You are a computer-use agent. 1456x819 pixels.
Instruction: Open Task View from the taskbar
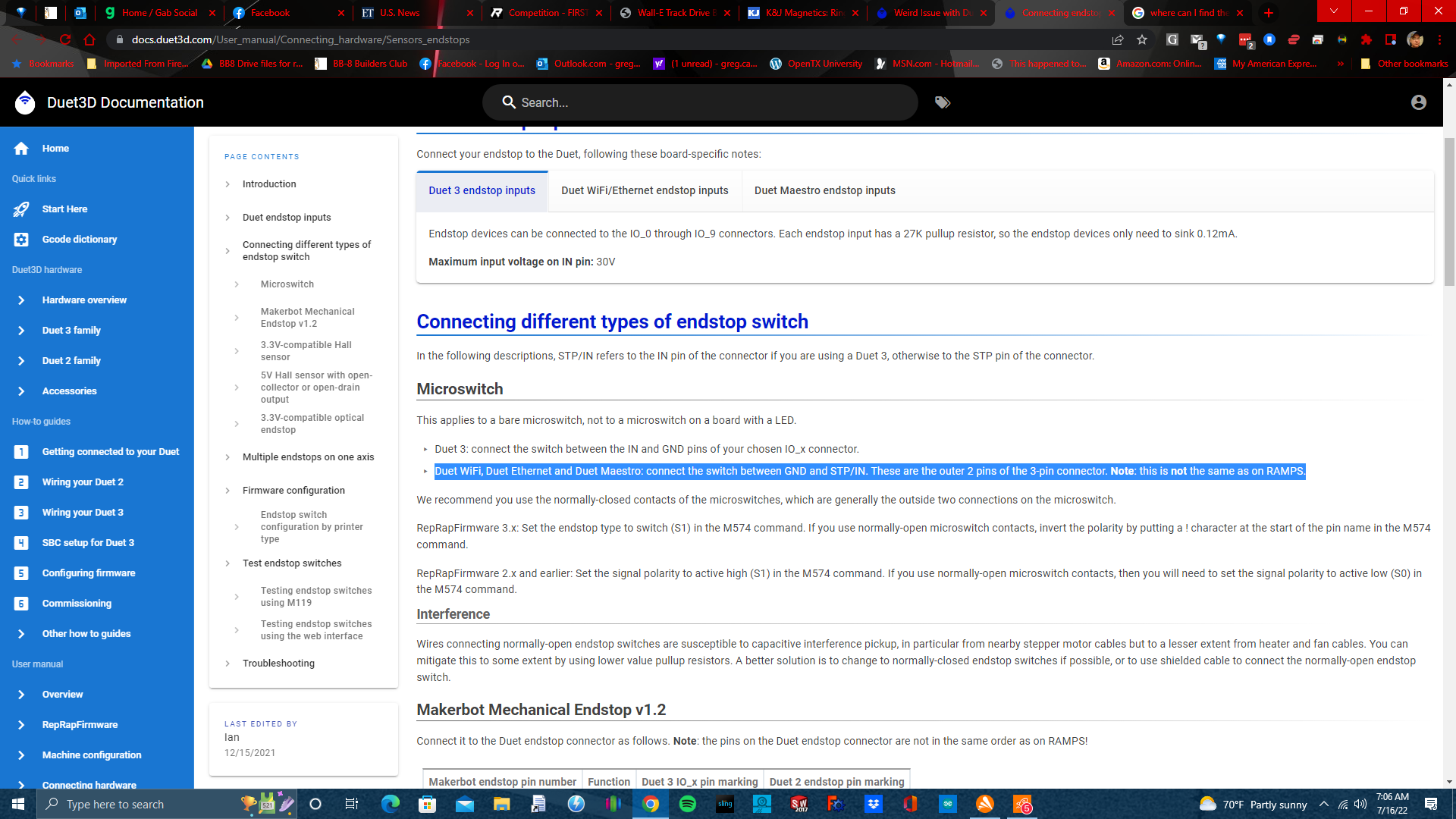(x=351, y=804)
